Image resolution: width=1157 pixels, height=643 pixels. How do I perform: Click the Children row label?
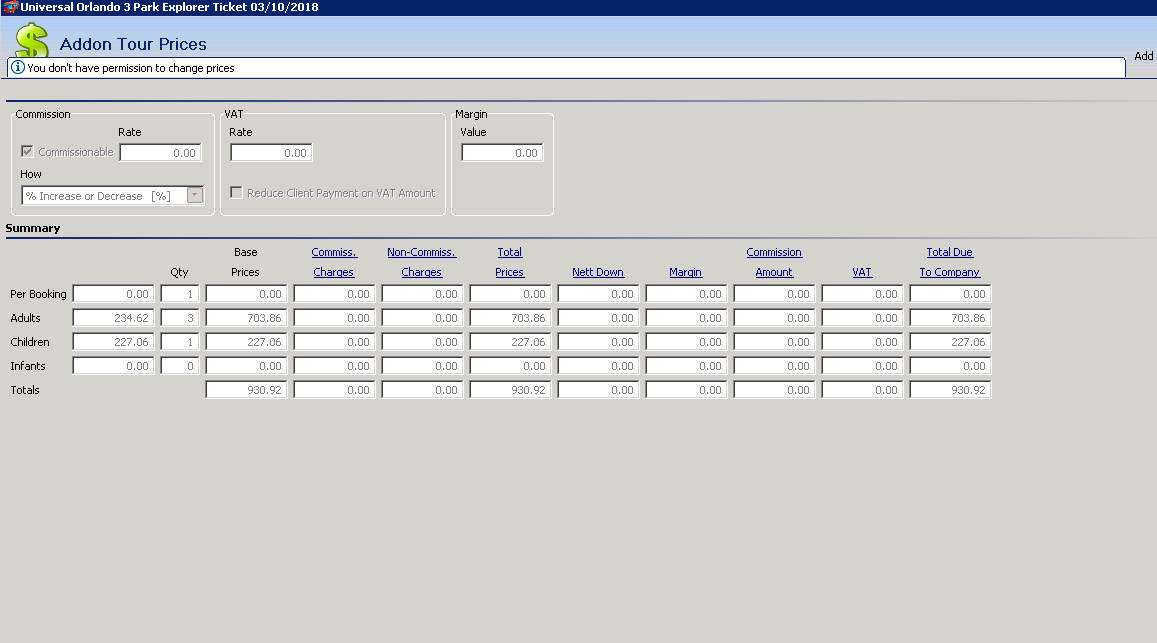pyautogui.click(x=30, y=342)
